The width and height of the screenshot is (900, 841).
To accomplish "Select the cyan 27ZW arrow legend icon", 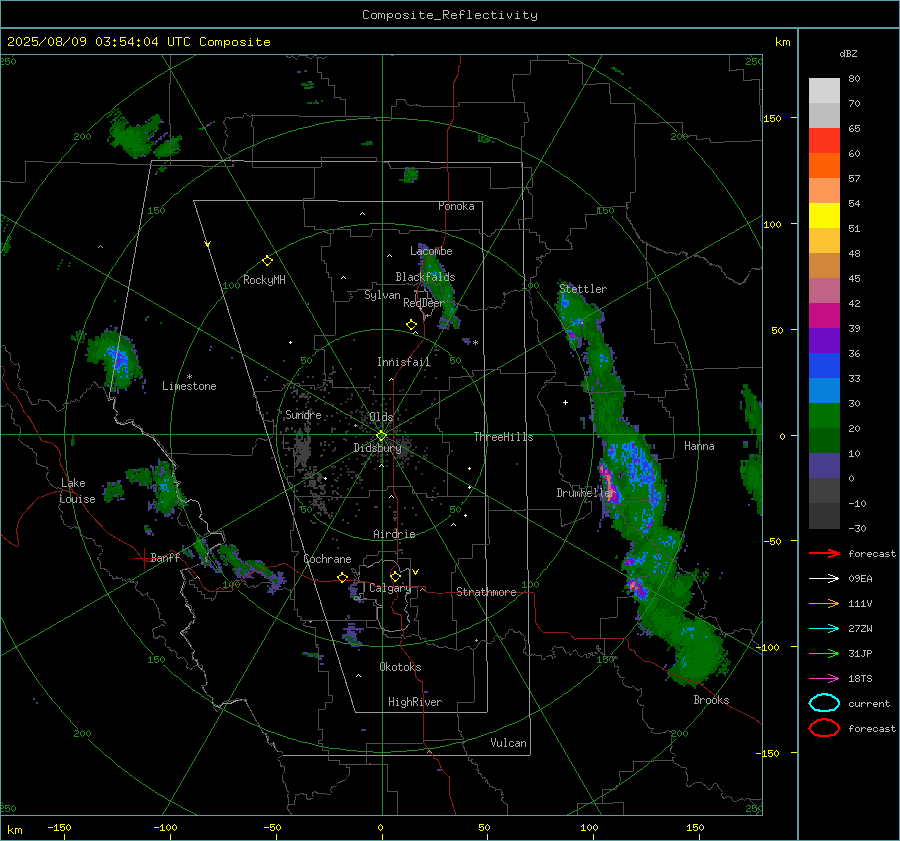I will click(824, 629).
